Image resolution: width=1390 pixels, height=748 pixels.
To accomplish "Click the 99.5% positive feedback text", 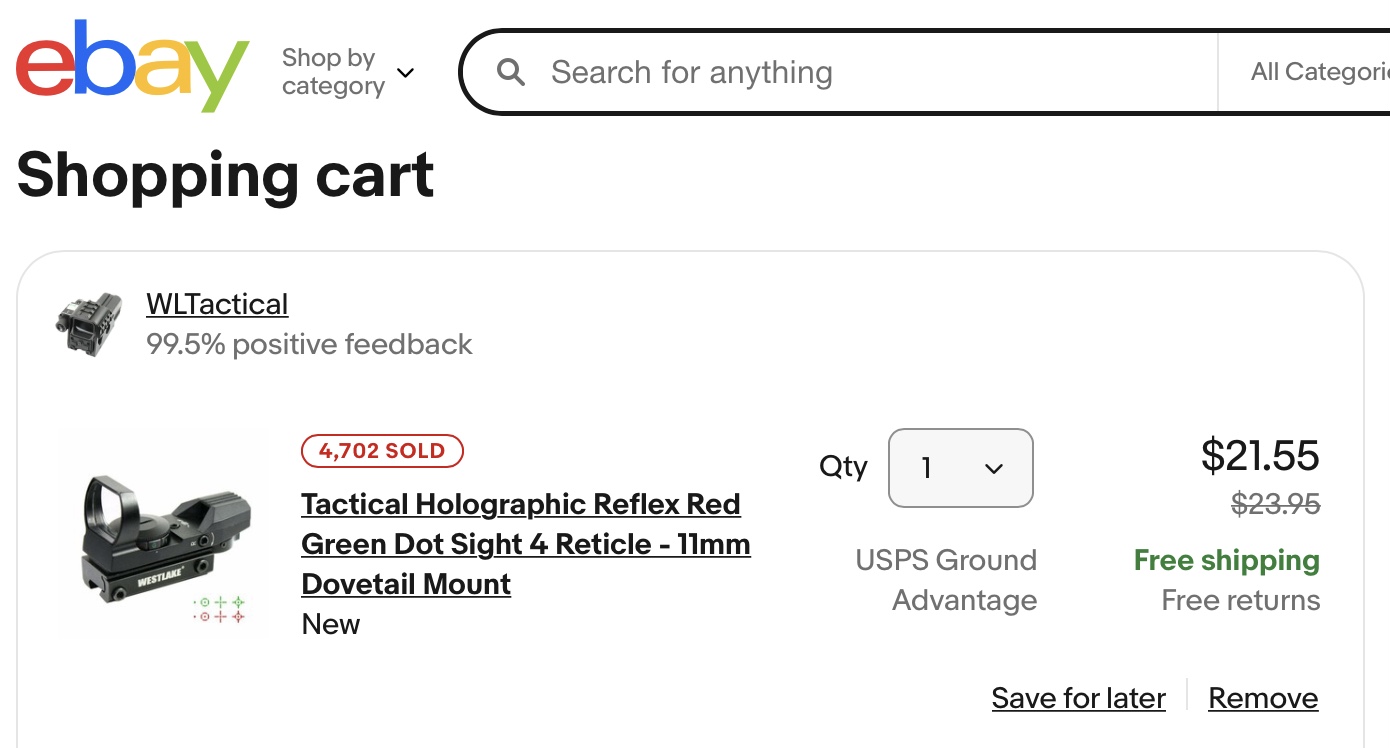I will point(309,344).
